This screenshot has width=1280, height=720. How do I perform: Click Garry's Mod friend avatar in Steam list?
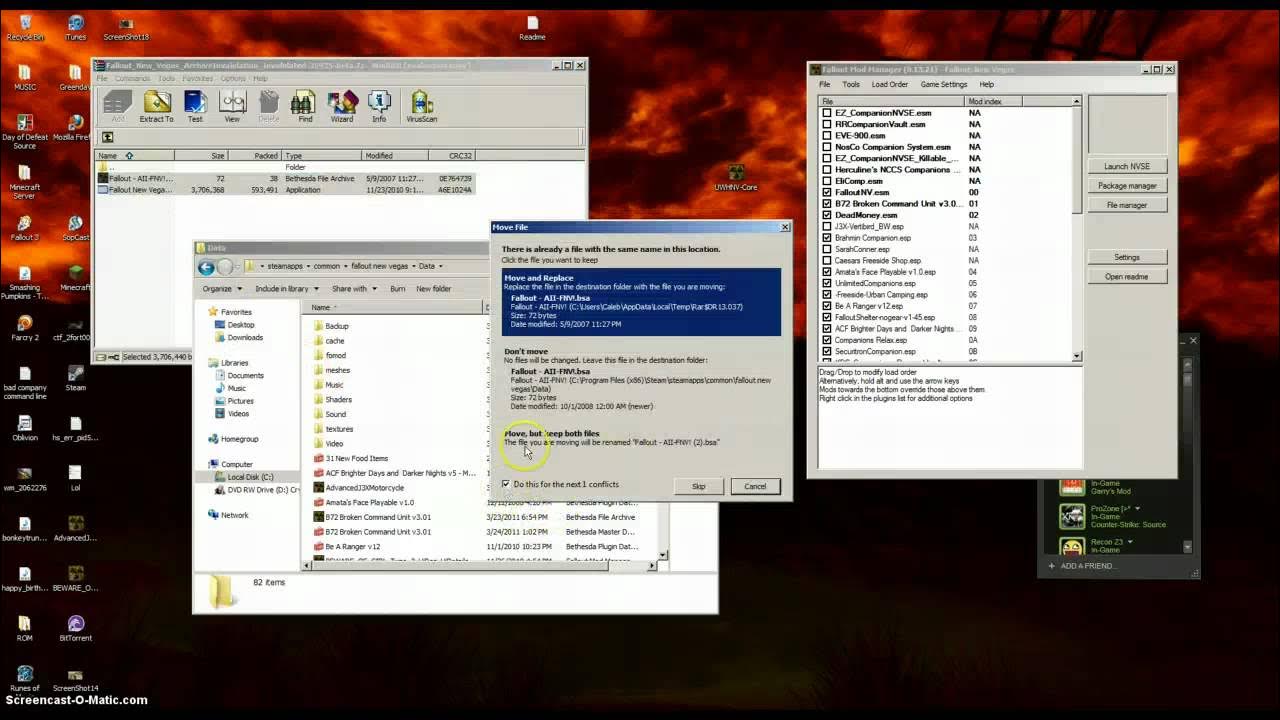point(1072,487)
